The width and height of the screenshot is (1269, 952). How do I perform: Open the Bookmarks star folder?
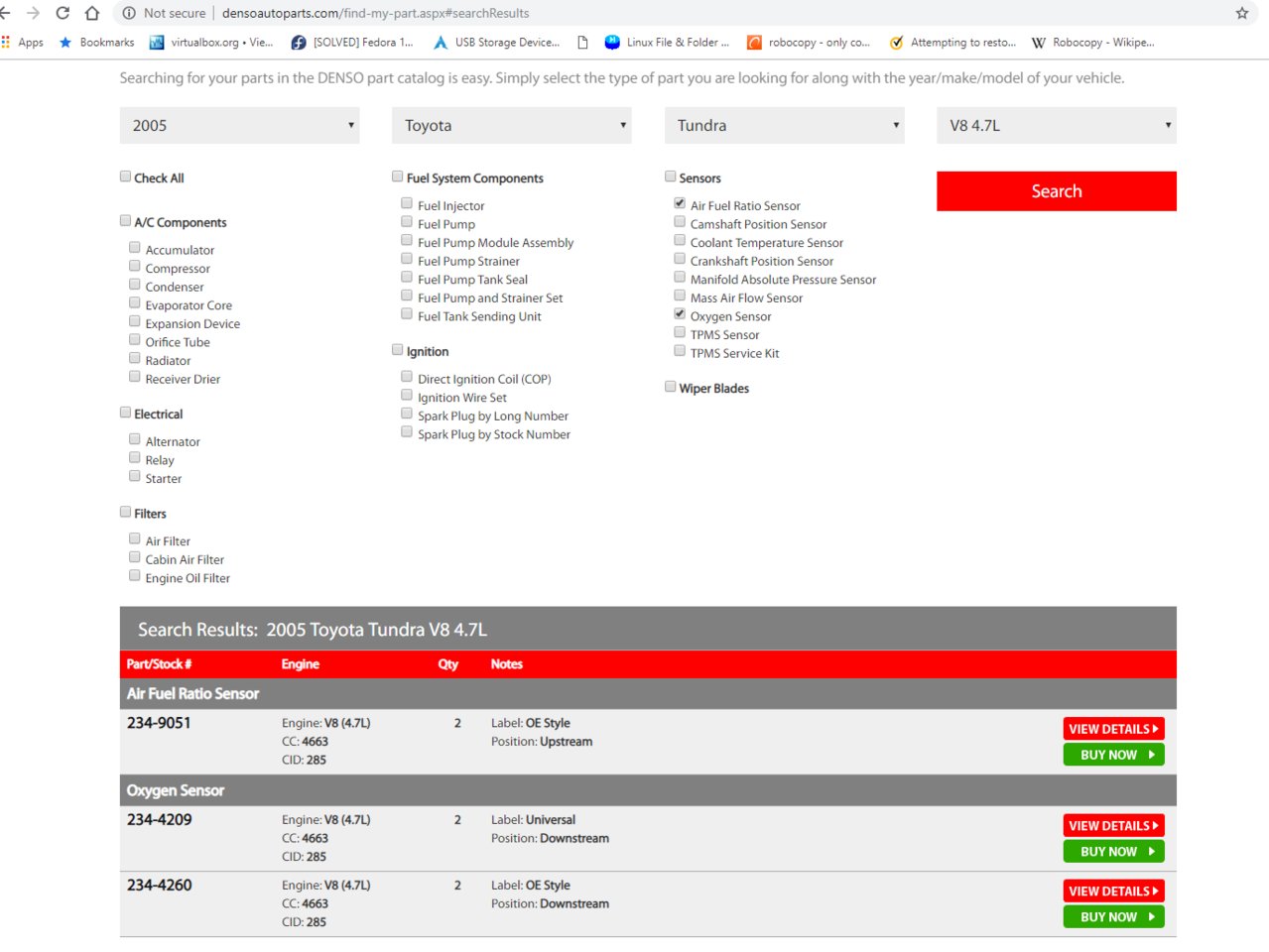coord(96,43)
